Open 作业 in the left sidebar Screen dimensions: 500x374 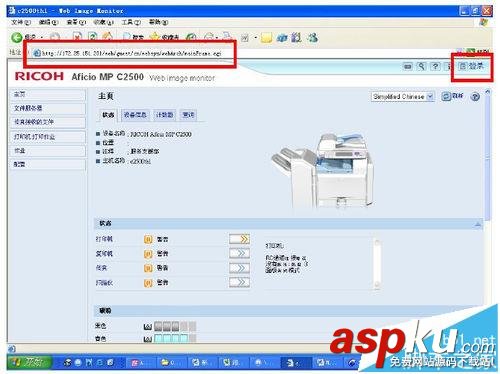(x=47, y=151)
